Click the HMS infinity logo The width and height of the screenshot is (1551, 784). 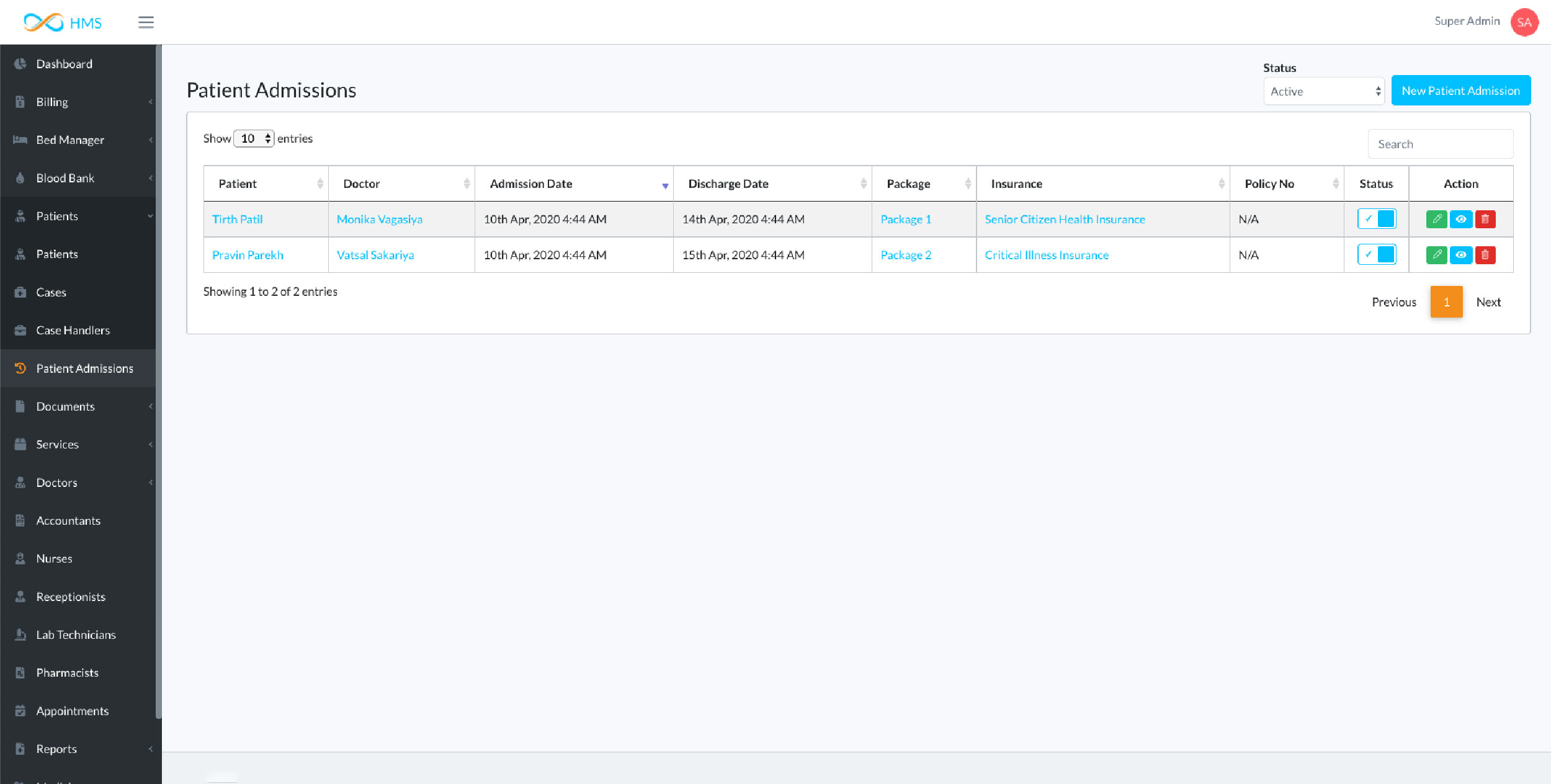point(43,22)
